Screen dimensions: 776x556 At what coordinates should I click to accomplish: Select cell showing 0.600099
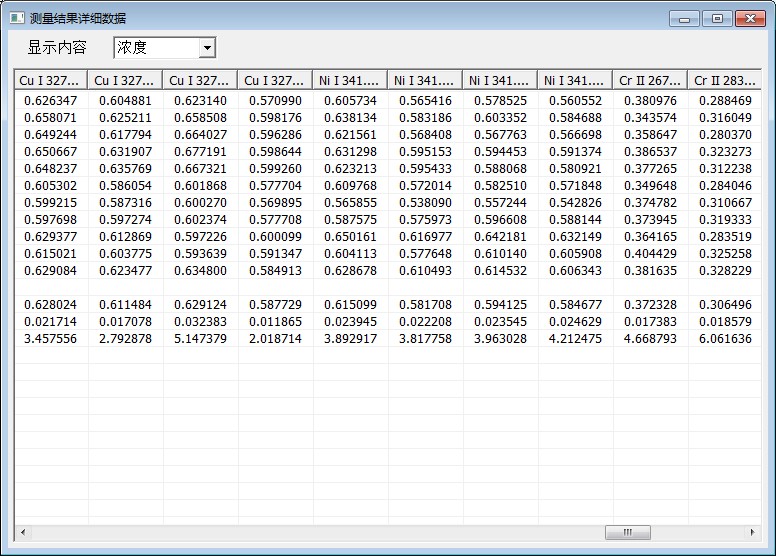click(275, 237)
